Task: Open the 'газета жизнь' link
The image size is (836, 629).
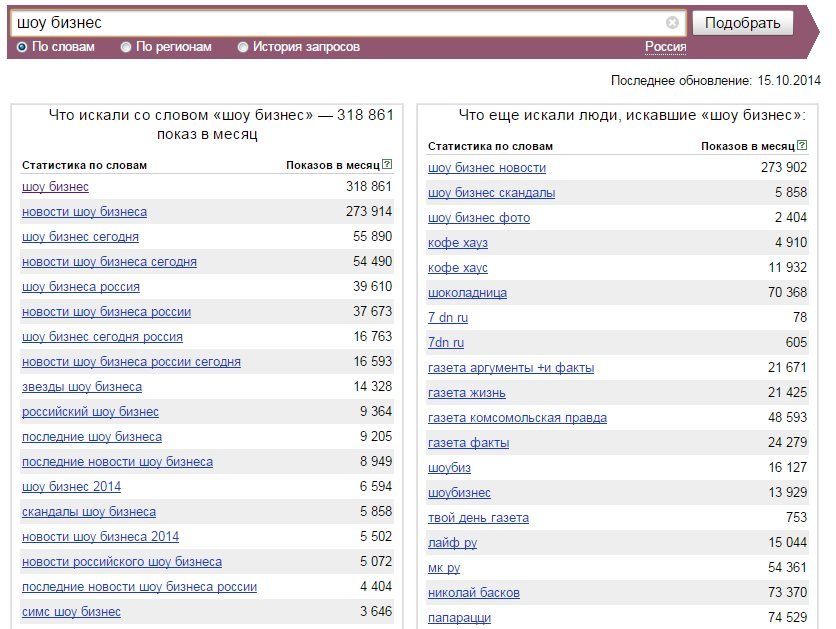Action: [x=467, y=393]
